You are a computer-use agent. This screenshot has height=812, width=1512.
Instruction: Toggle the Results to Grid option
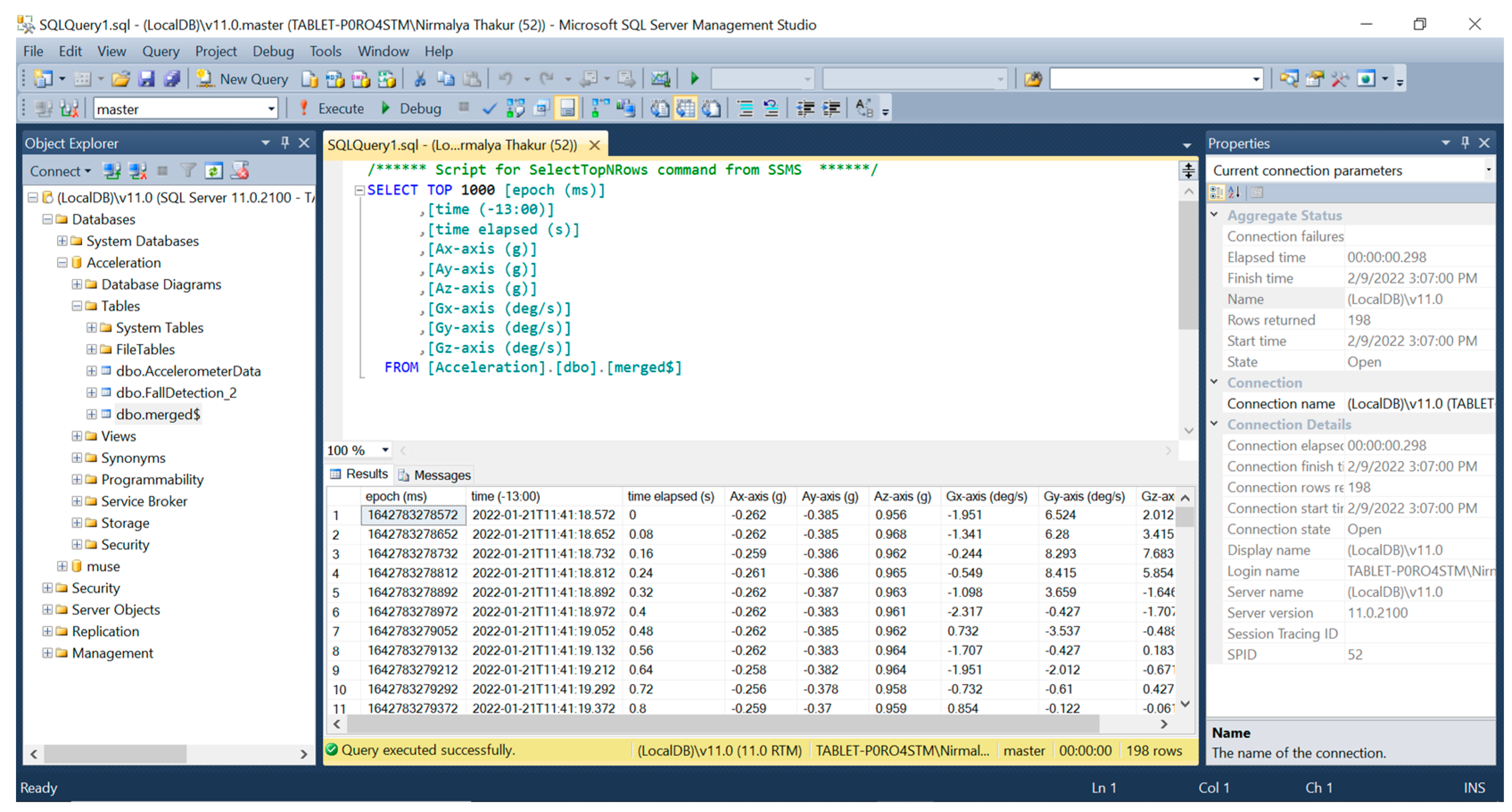(x=685, y=108)
